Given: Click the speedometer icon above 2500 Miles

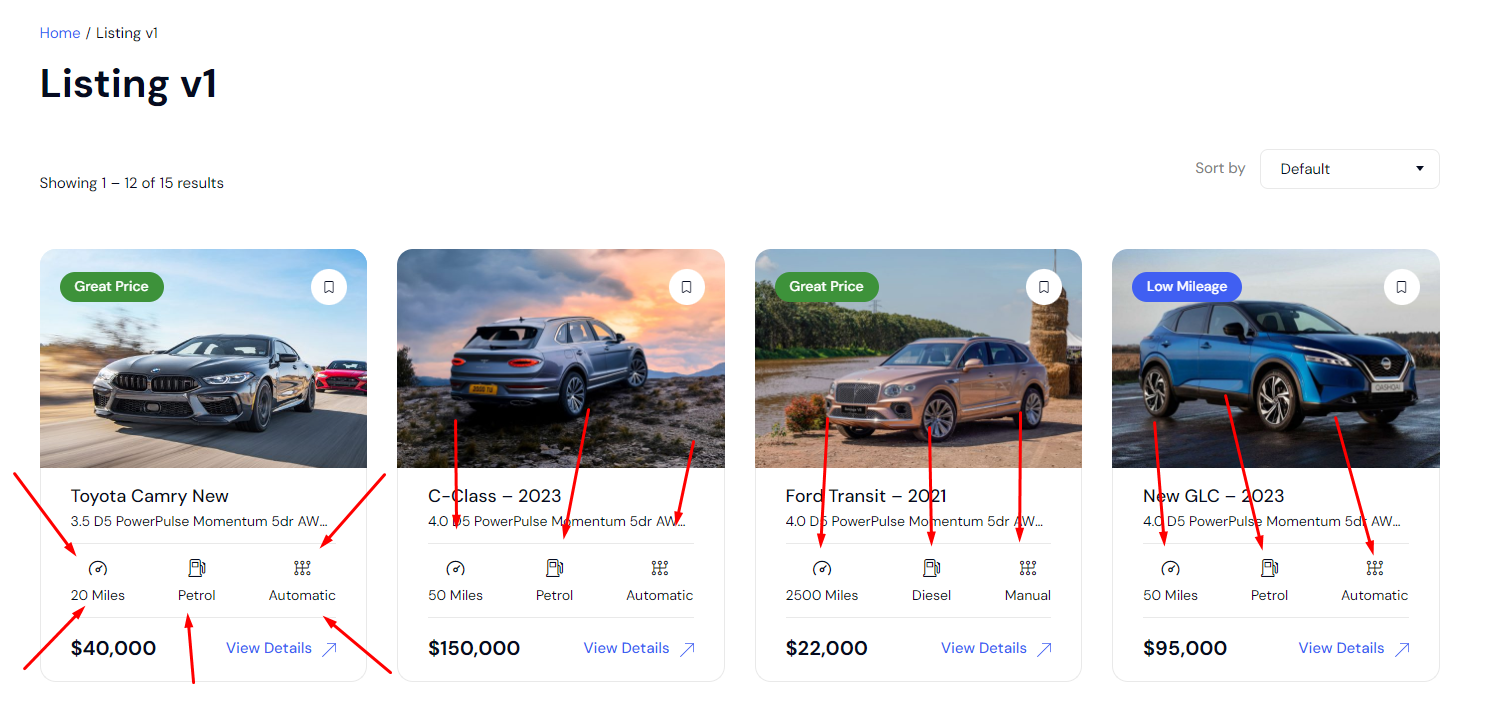Looking at the screenshot, I should 822,568.
